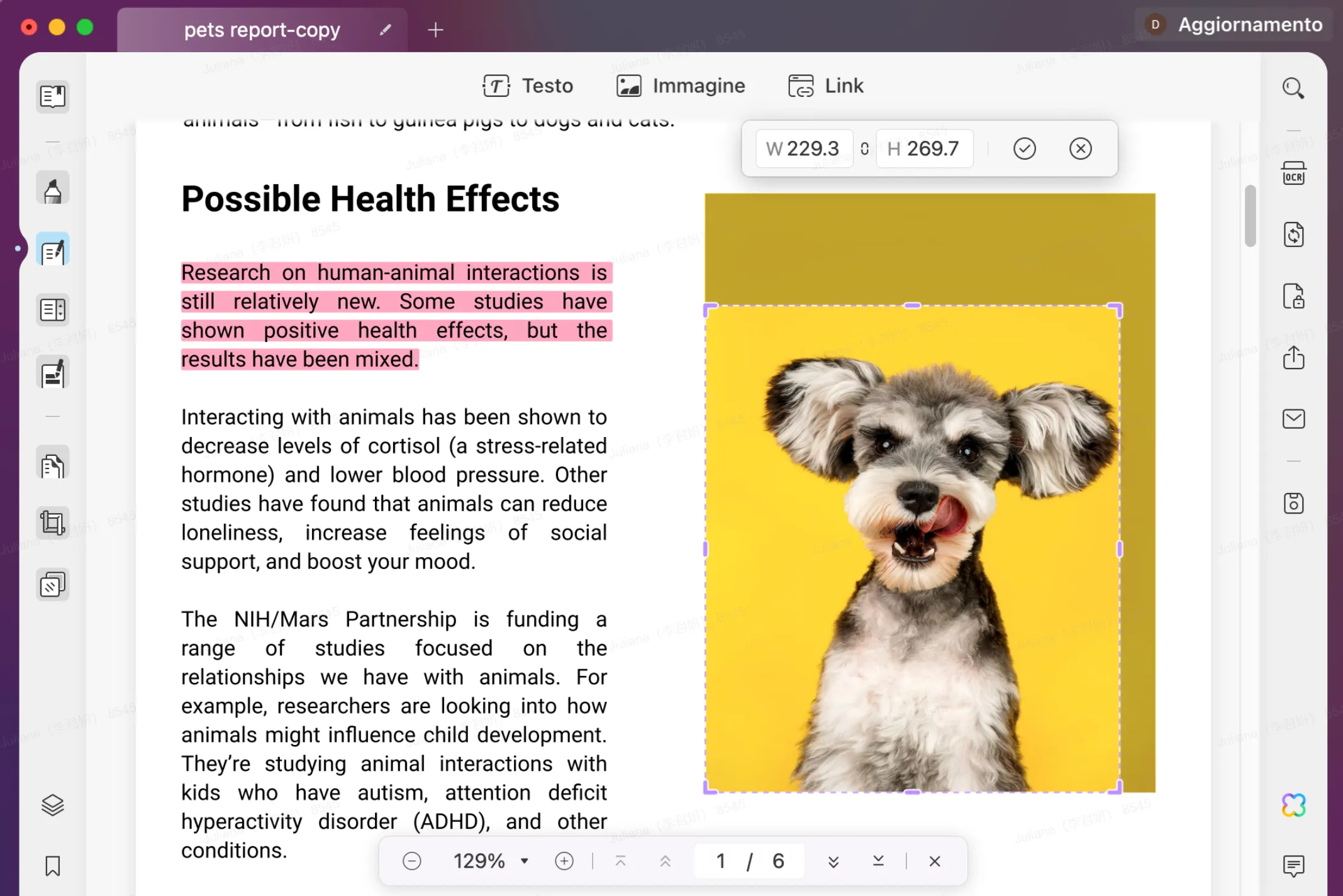This screenshot has height=896, width=1343.
Task: Click the highlighted pink text paragraph
Action: 393,315
